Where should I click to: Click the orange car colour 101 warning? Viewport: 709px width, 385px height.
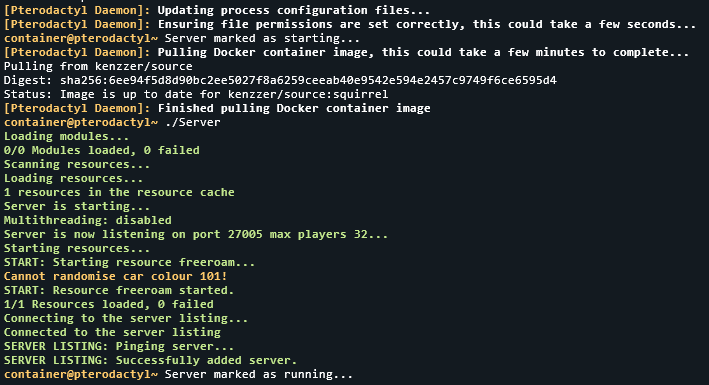[116, 276]
